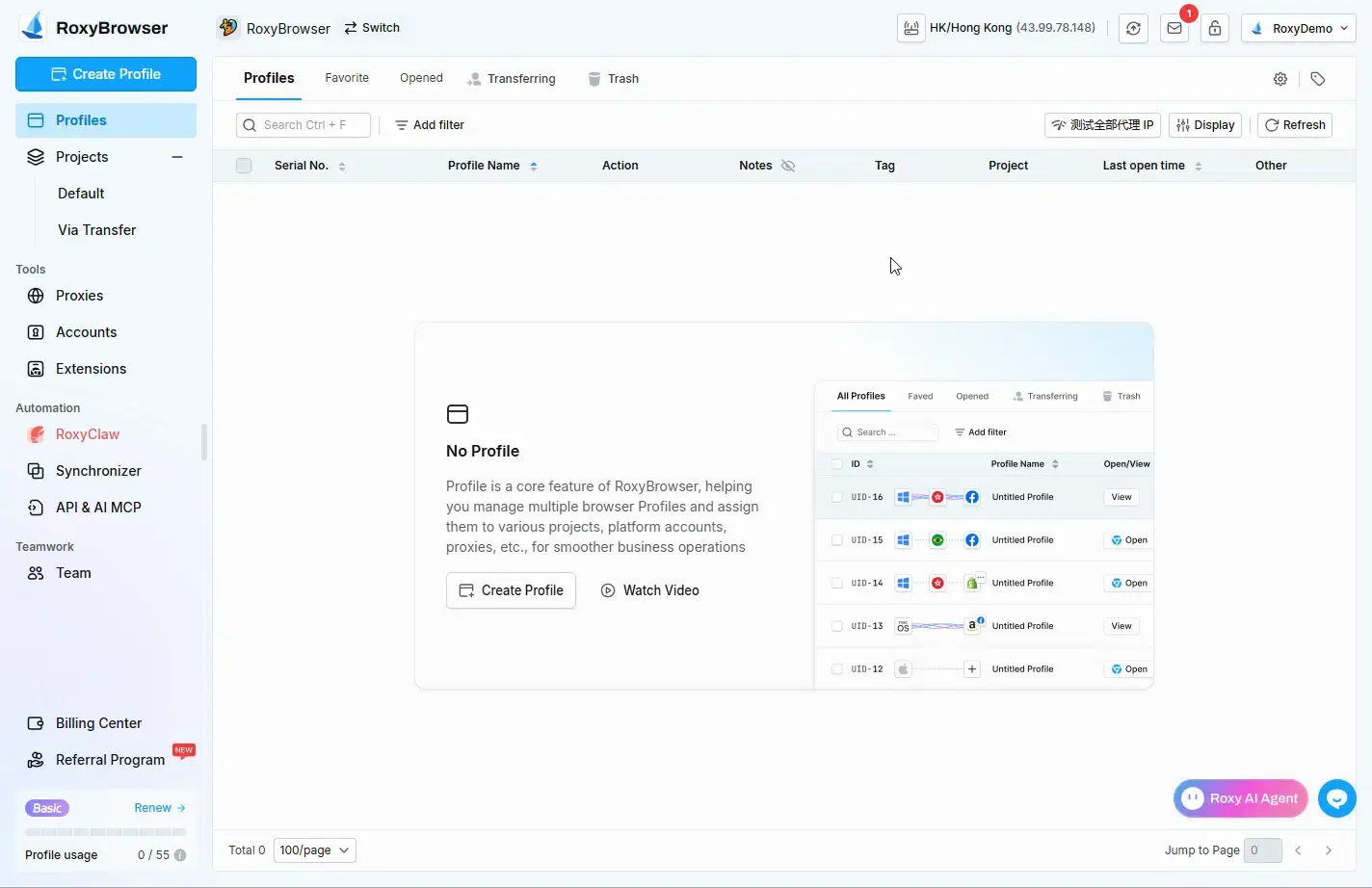
Task: Click the workspace avatar beside RoxyBrowser name
Action: (x=228, y=28)
